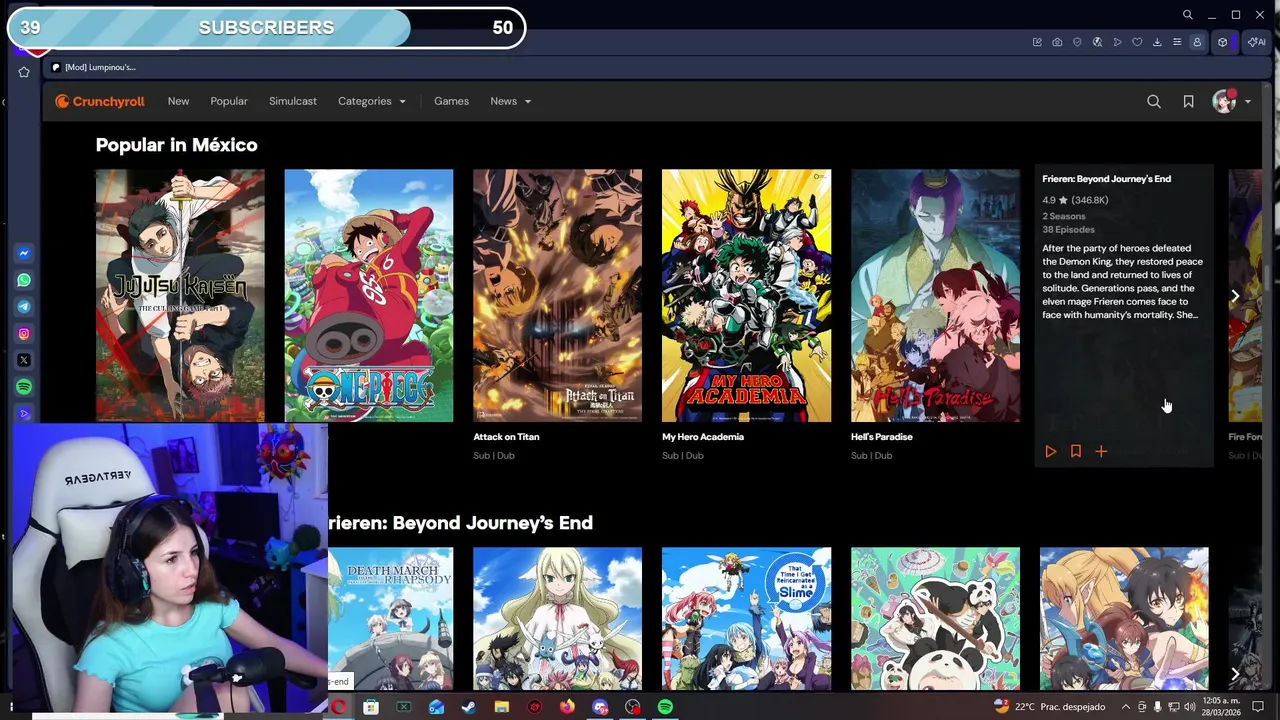
Task: Add Frieren to watchlist via card bookmark
Action: (1076, 452)
